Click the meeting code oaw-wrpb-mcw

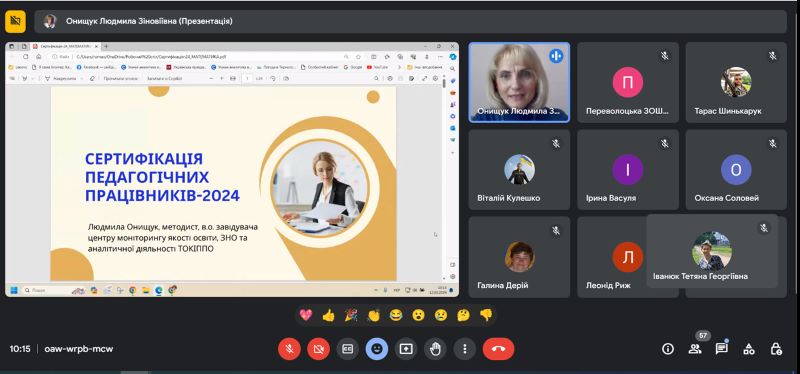[79, 349]
